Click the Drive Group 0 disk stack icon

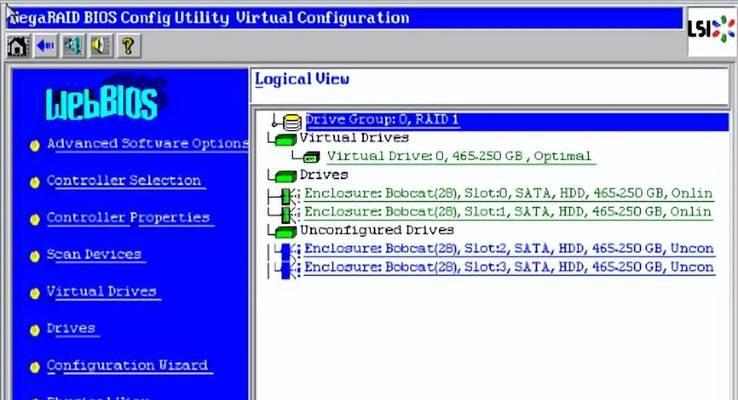tap(292, 122)
